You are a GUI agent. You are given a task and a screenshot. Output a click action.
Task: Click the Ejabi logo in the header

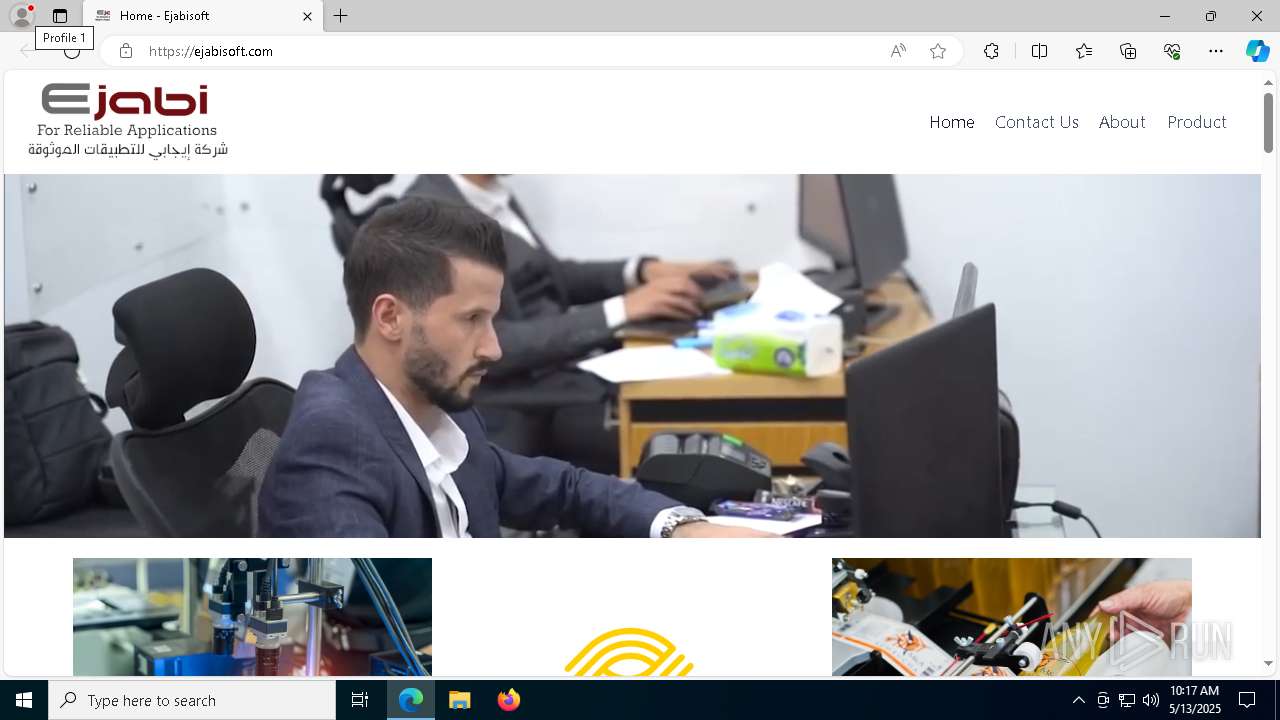pyautogui.click(x=128, y=121)
